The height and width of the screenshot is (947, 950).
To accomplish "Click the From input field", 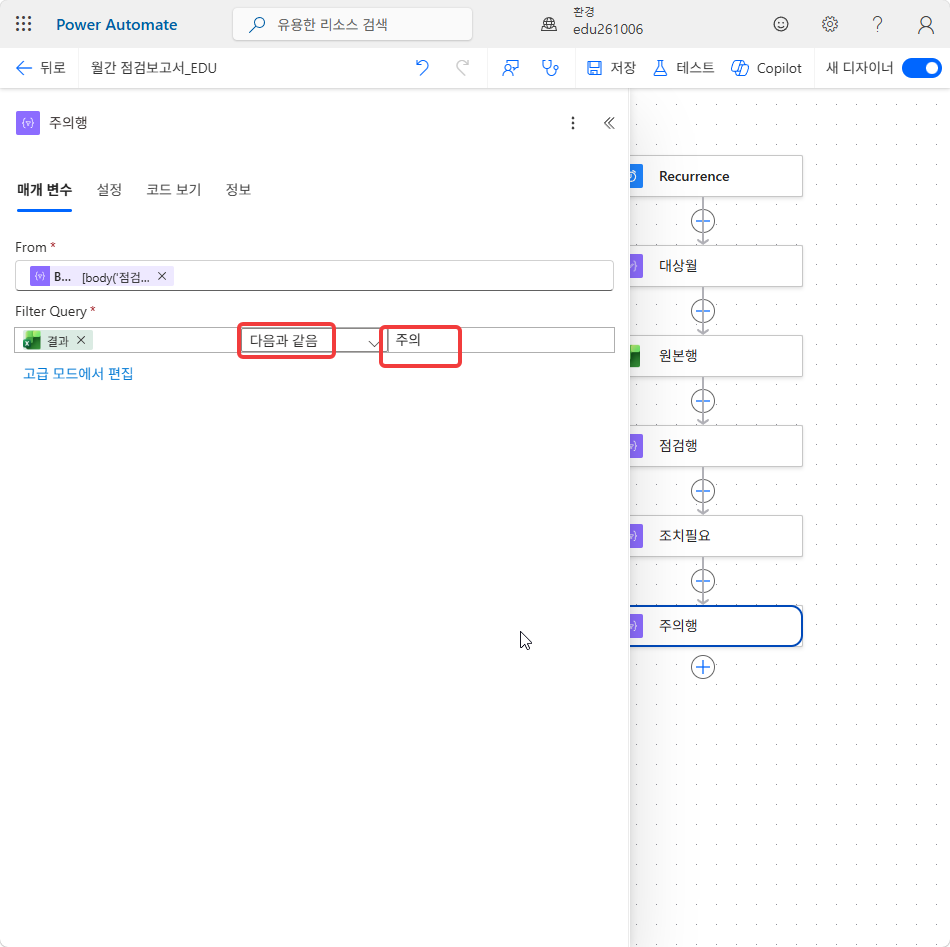I will pos(314,276).
